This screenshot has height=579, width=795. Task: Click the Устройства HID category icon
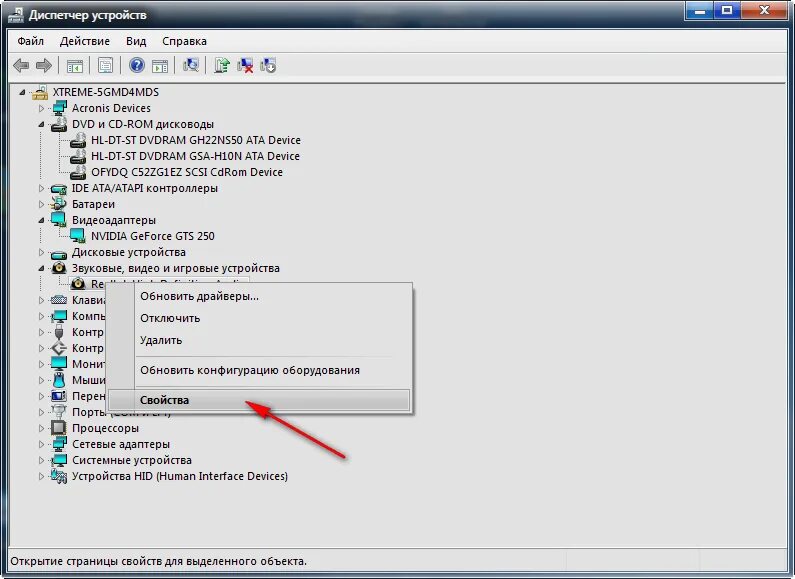(x=59, y=476)
